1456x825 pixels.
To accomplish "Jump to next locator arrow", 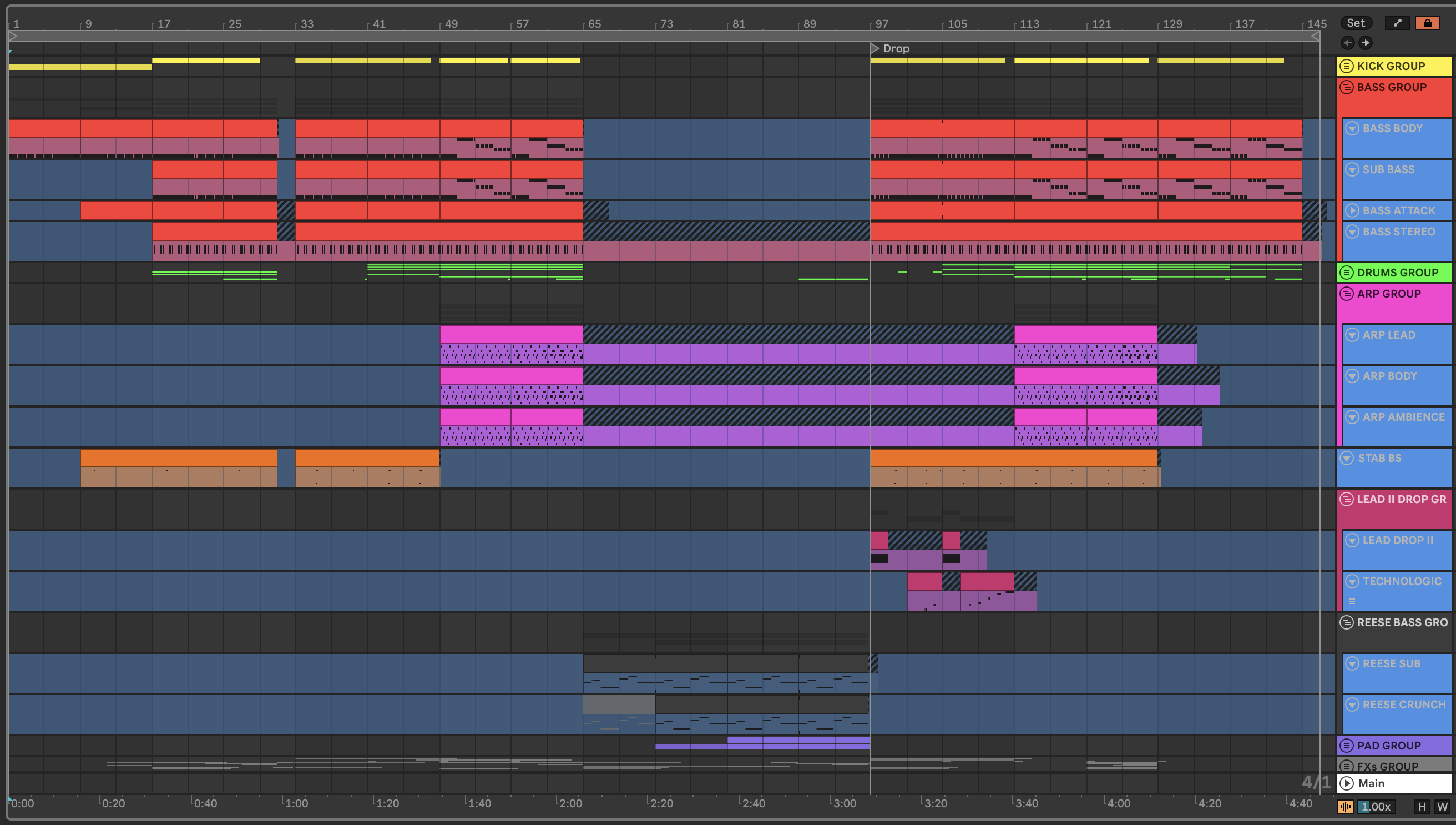I will pyautogui.click(x=1366, y=43).
